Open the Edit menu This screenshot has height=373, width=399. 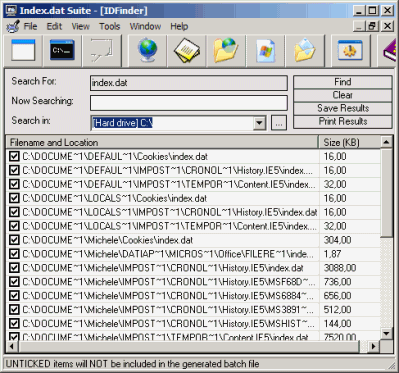pos(54,26)
